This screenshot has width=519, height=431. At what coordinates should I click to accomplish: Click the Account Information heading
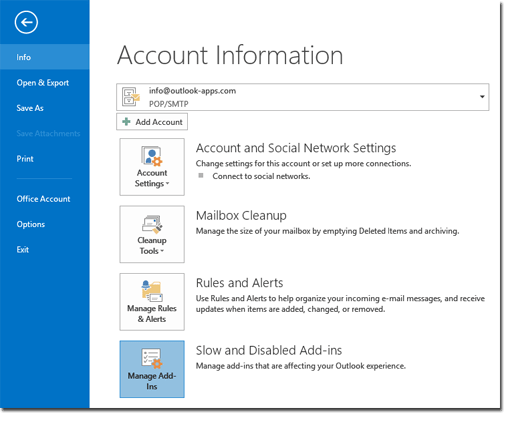click(230, 55)
